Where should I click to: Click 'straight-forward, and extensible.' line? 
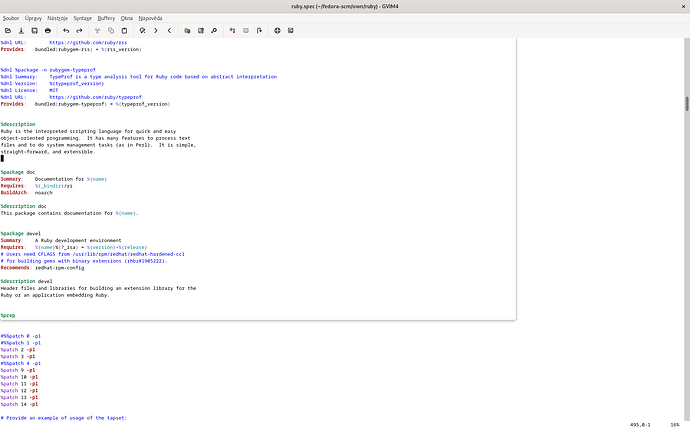[x=48, y=152]
